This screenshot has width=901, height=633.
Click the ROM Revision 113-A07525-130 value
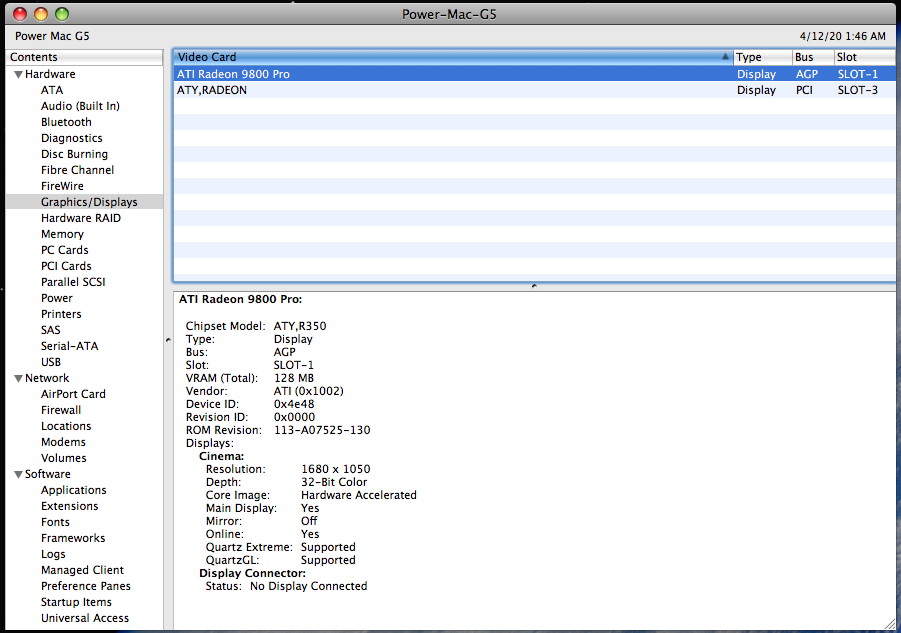pos(322,430)
